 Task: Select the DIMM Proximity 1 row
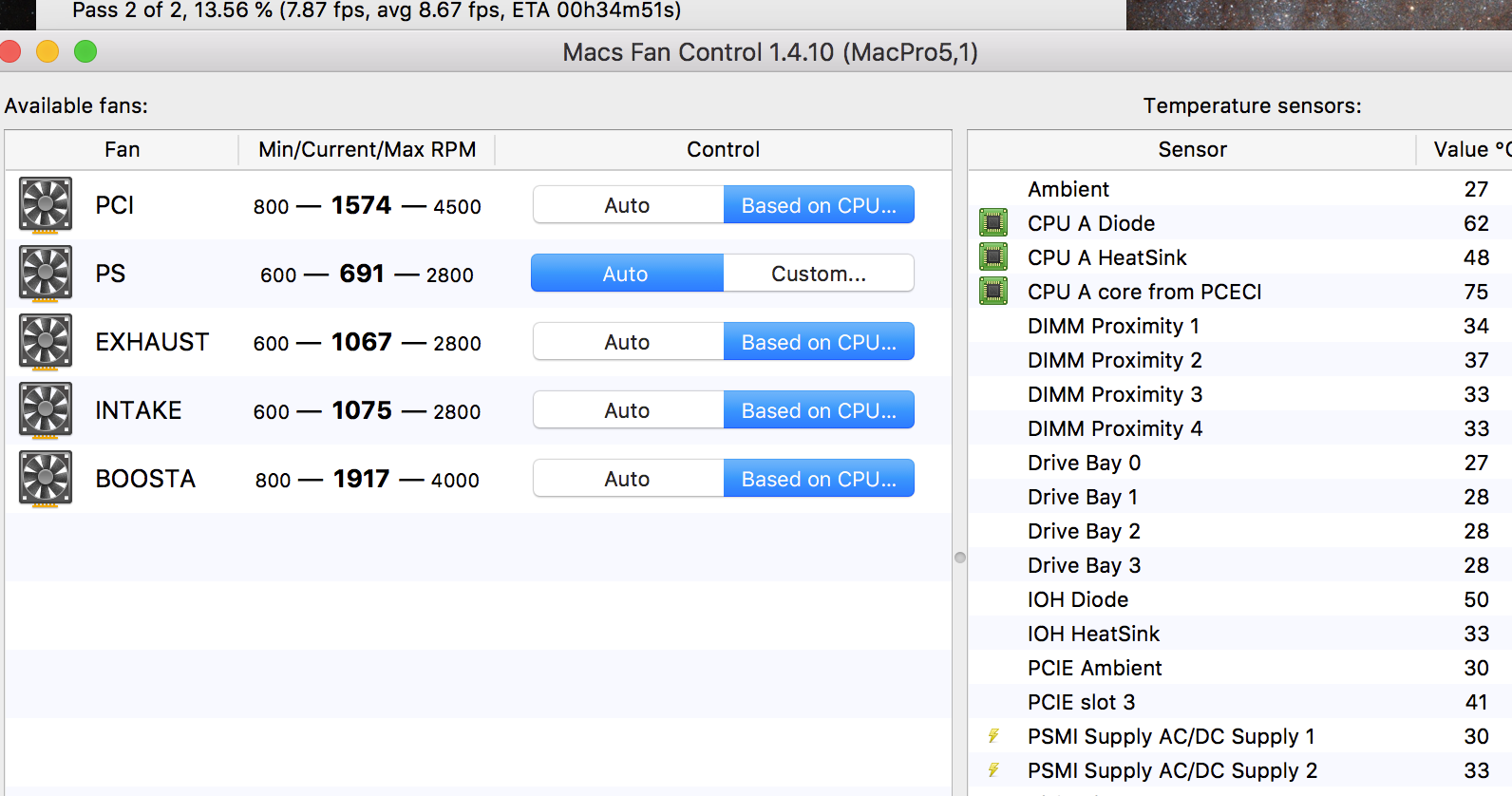pyautogui.click(x=1240, y=326)
